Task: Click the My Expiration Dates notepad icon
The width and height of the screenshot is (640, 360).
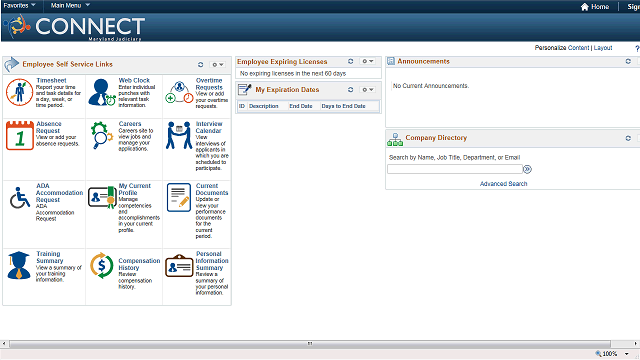Action: click(244, 89)
